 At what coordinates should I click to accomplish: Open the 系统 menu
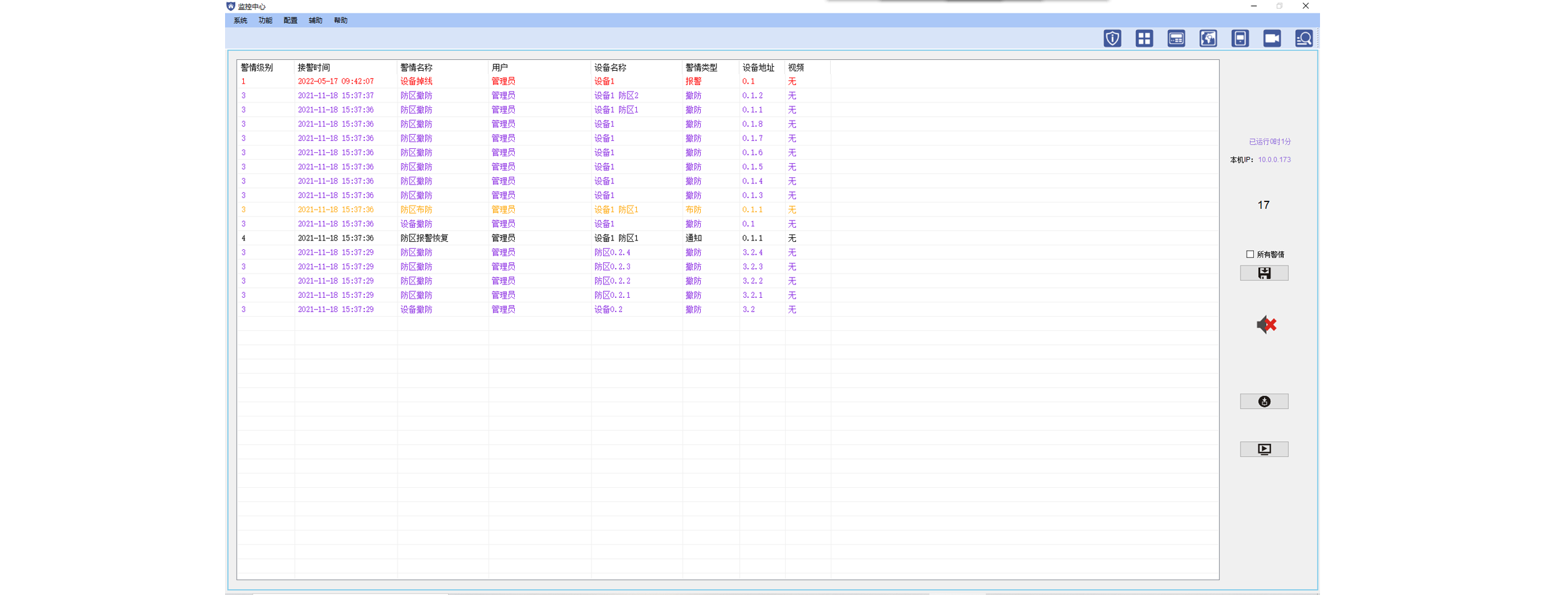pyautogui.click(x=240, y=21)
